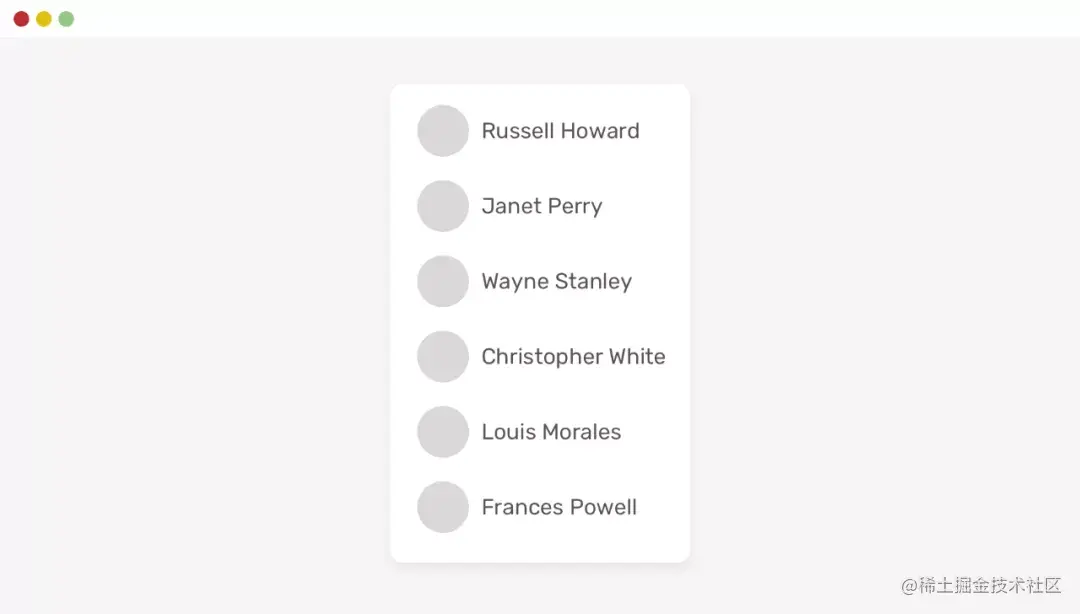Close the window with the red button
This screenshot has height=614, width=1080.
21,19
